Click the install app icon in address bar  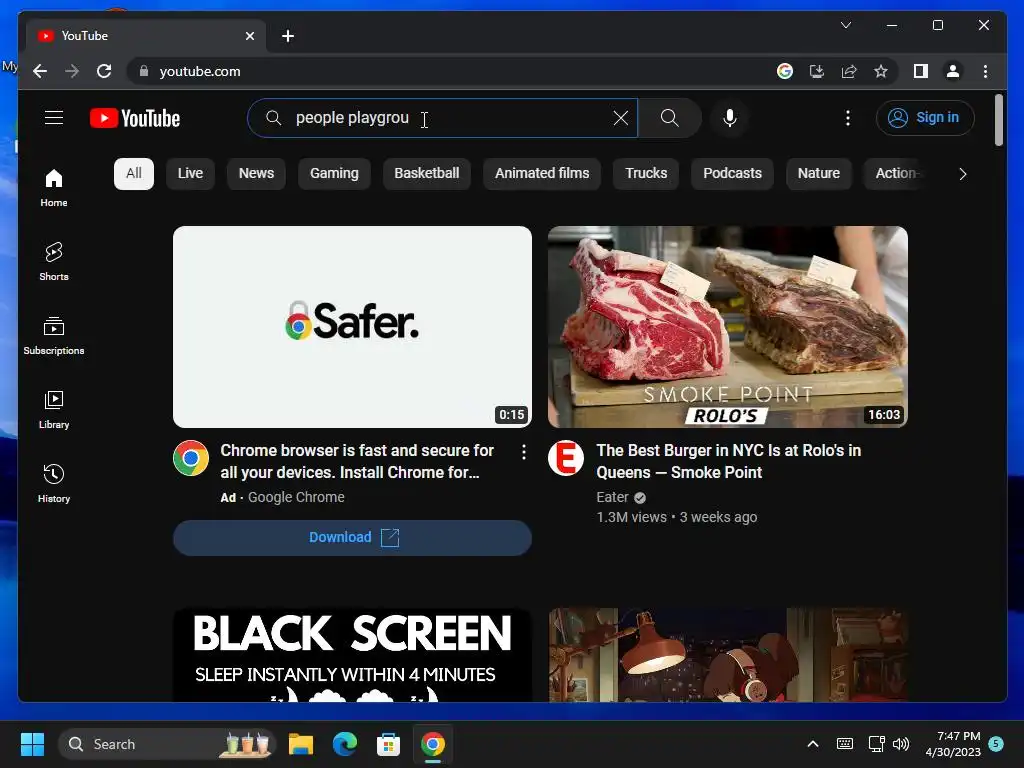click(x=817, y=71)
